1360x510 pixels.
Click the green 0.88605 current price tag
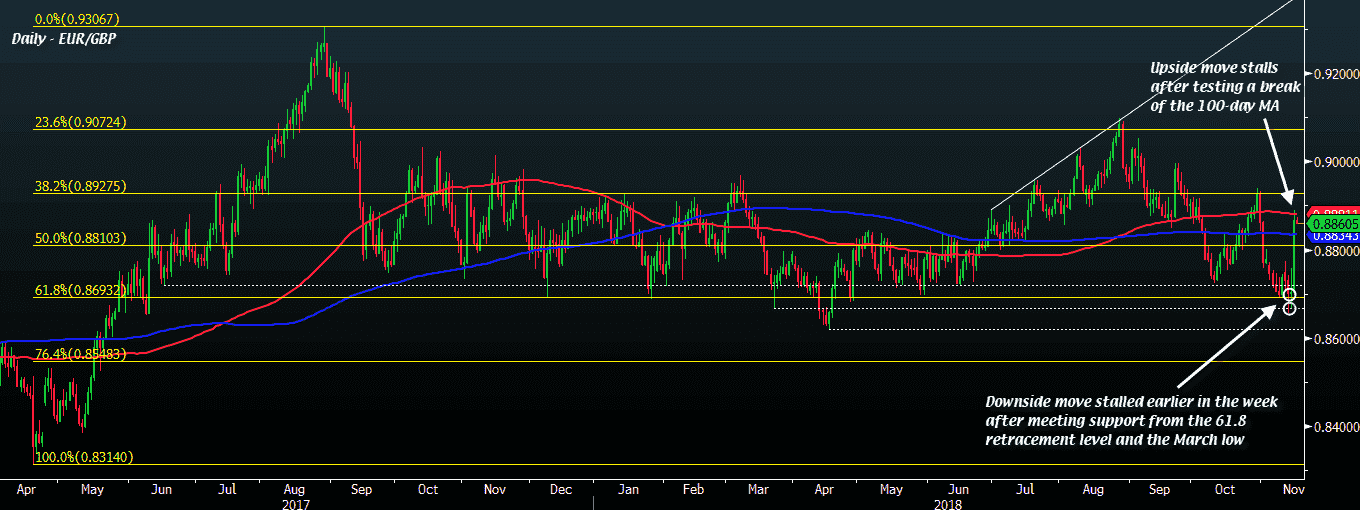(x=1331, y=225)
